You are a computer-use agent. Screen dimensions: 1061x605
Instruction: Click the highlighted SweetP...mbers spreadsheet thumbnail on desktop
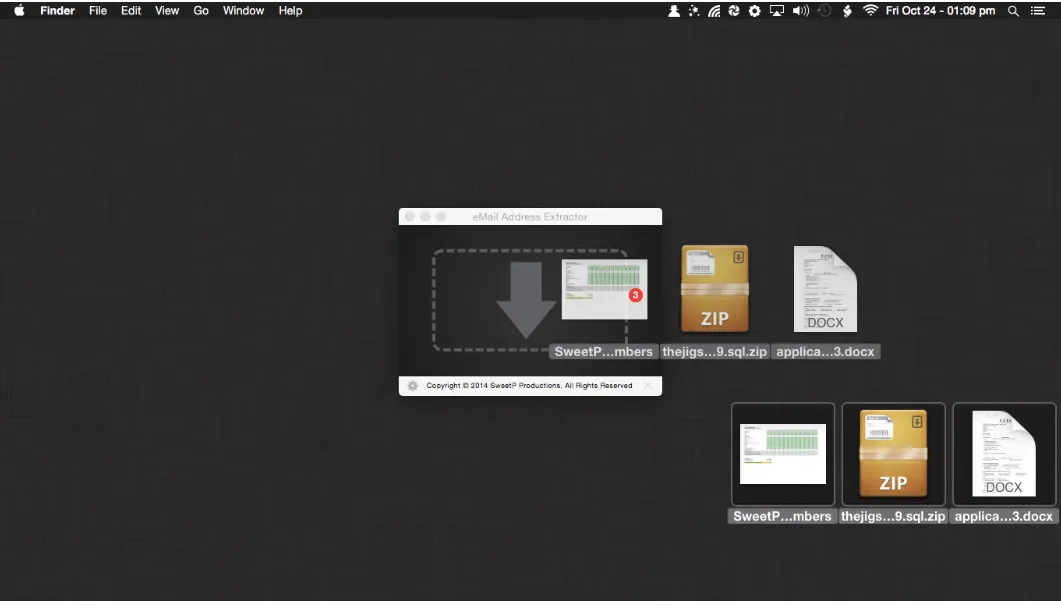tap(783, 454)
